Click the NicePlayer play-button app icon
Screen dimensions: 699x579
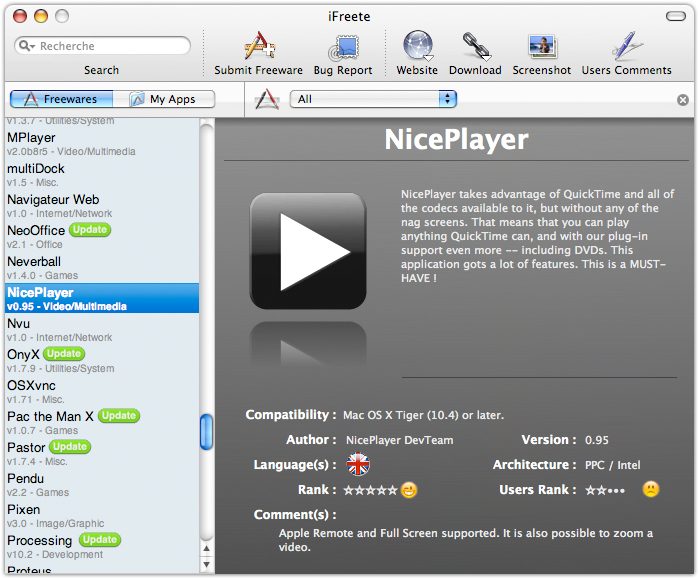[308, 251]
